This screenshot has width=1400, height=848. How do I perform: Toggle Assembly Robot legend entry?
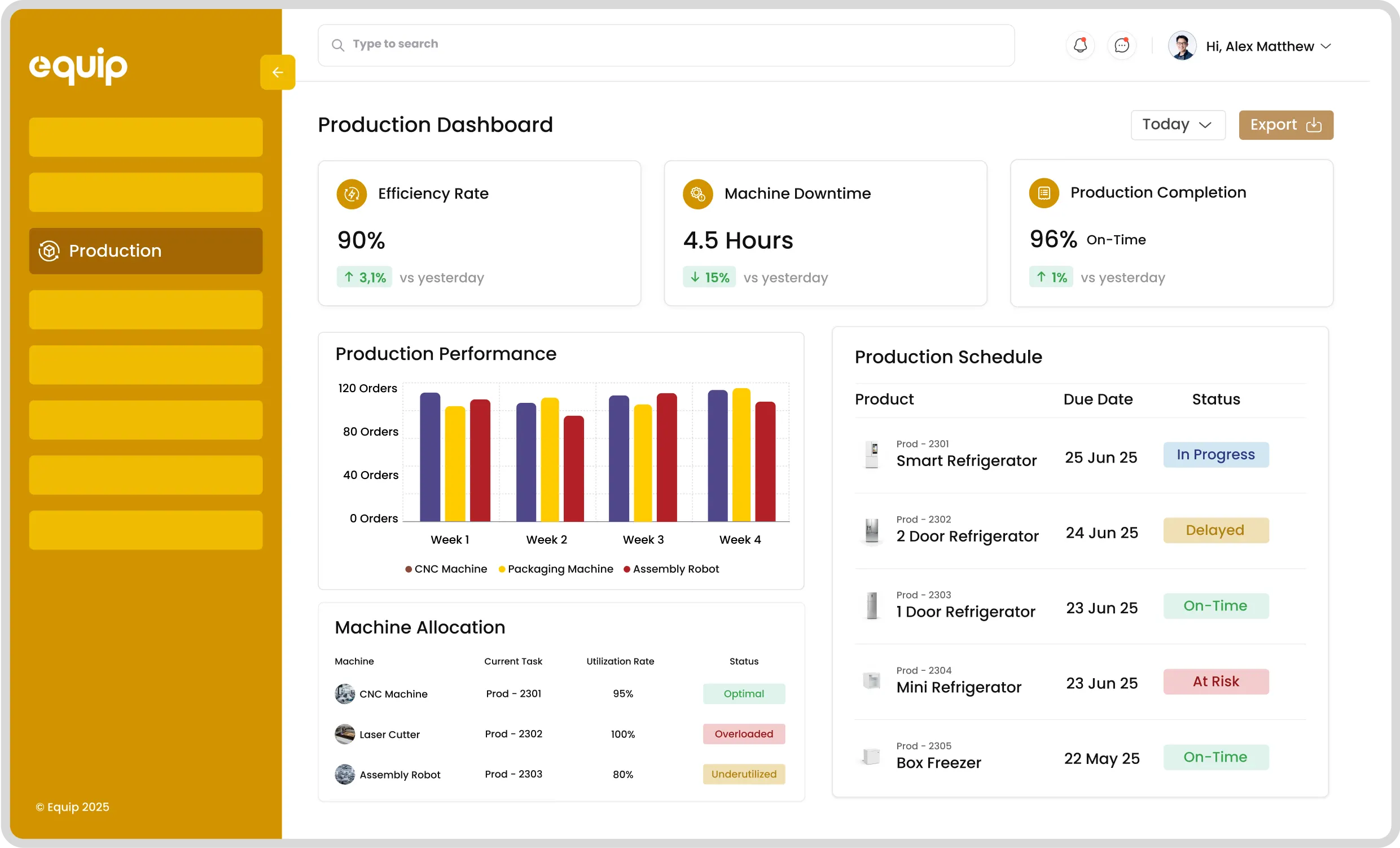click(671, 569)
